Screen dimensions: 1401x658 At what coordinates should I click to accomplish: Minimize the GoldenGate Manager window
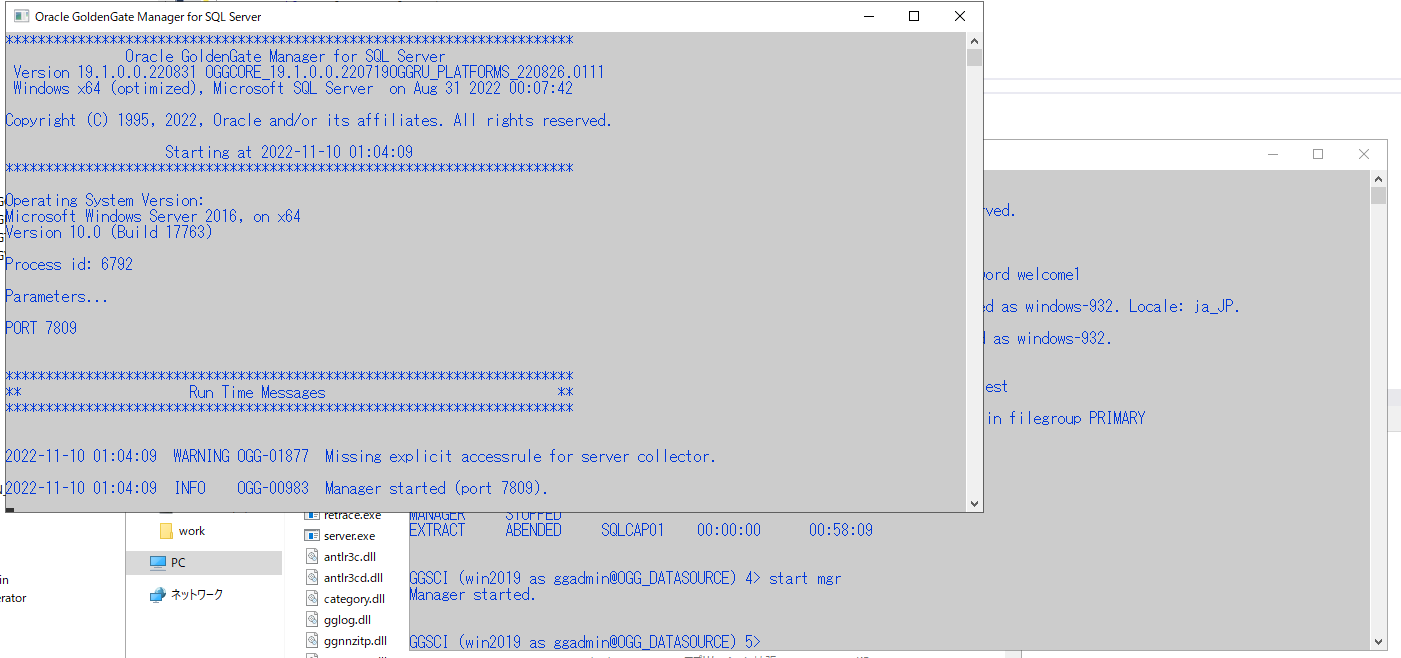click(868, 16)
